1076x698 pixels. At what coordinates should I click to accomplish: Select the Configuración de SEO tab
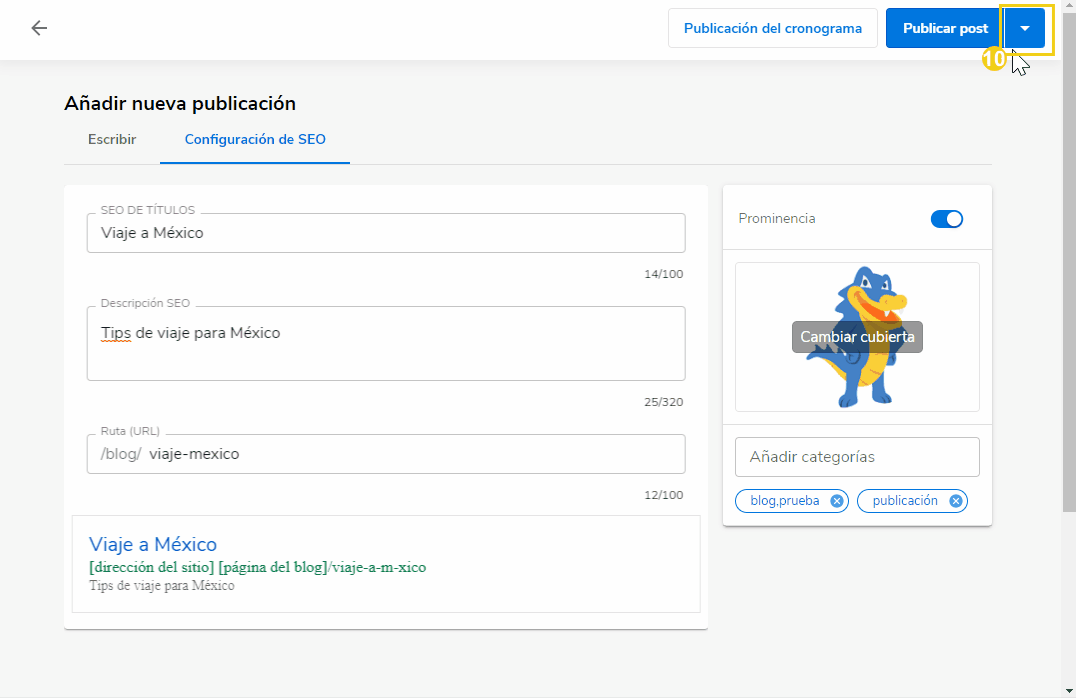(x=255, y=139)
